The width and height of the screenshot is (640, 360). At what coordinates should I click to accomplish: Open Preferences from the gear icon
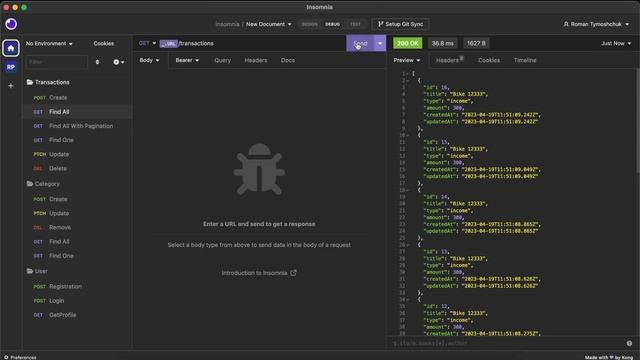6,357
